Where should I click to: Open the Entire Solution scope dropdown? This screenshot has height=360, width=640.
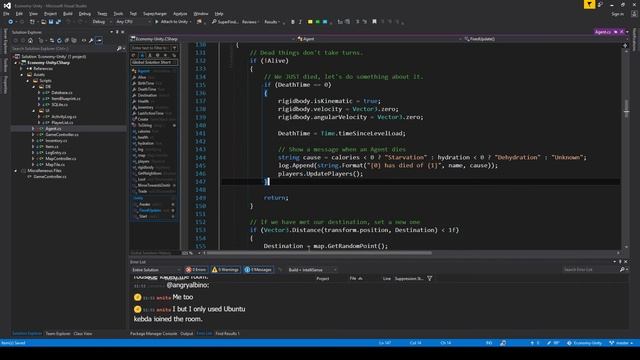[x=156, y=270]
